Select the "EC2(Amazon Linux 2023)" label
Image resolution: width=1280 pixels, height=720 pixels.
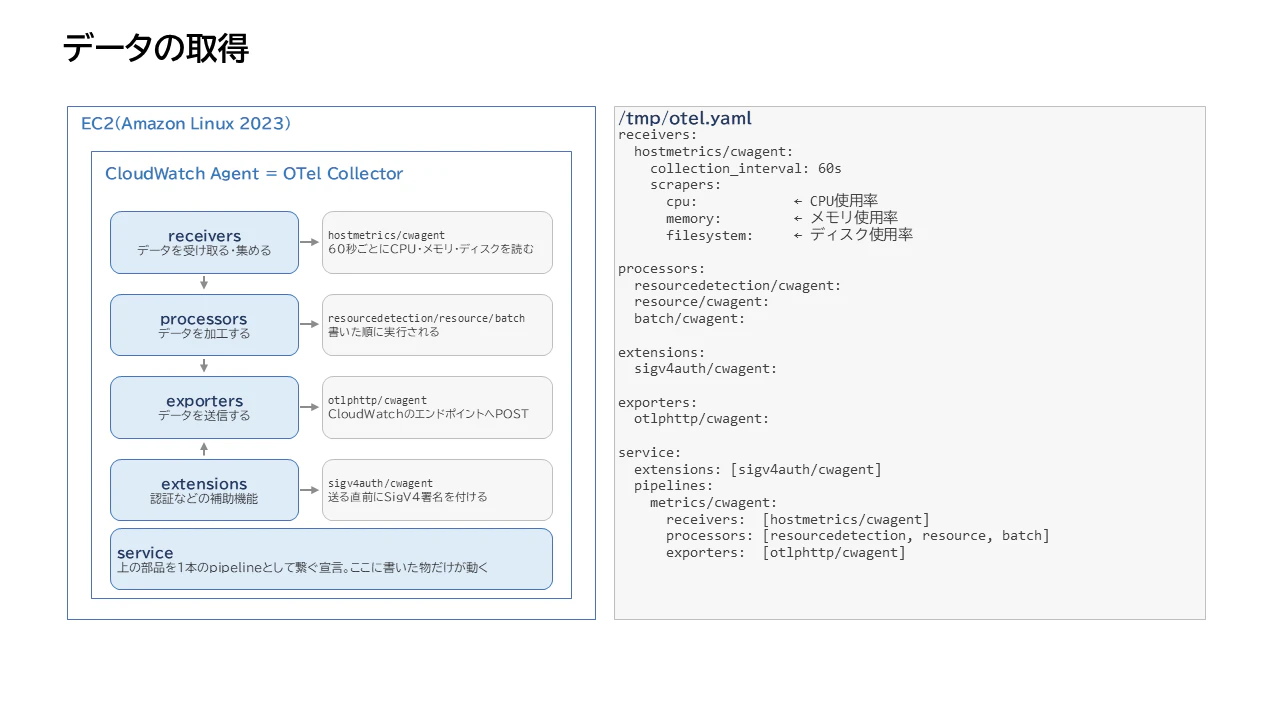pos(186,124)
